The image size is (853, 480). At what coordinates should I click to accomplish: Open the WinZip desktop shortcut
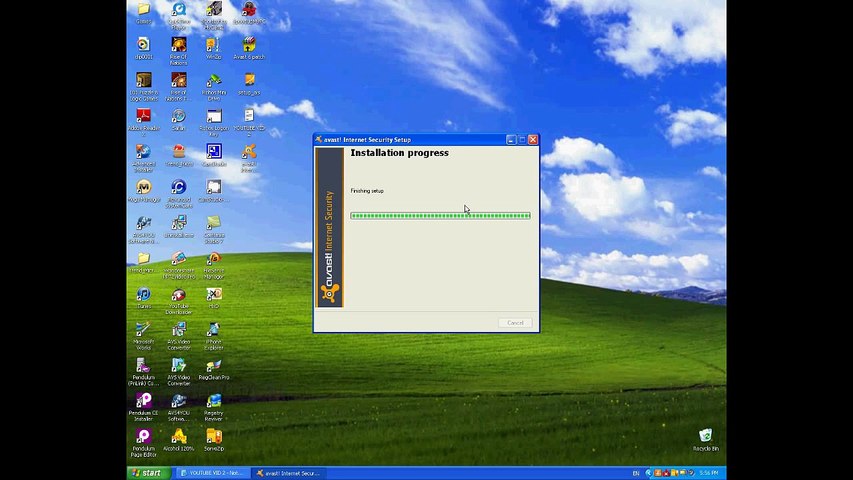coord(213,47)
